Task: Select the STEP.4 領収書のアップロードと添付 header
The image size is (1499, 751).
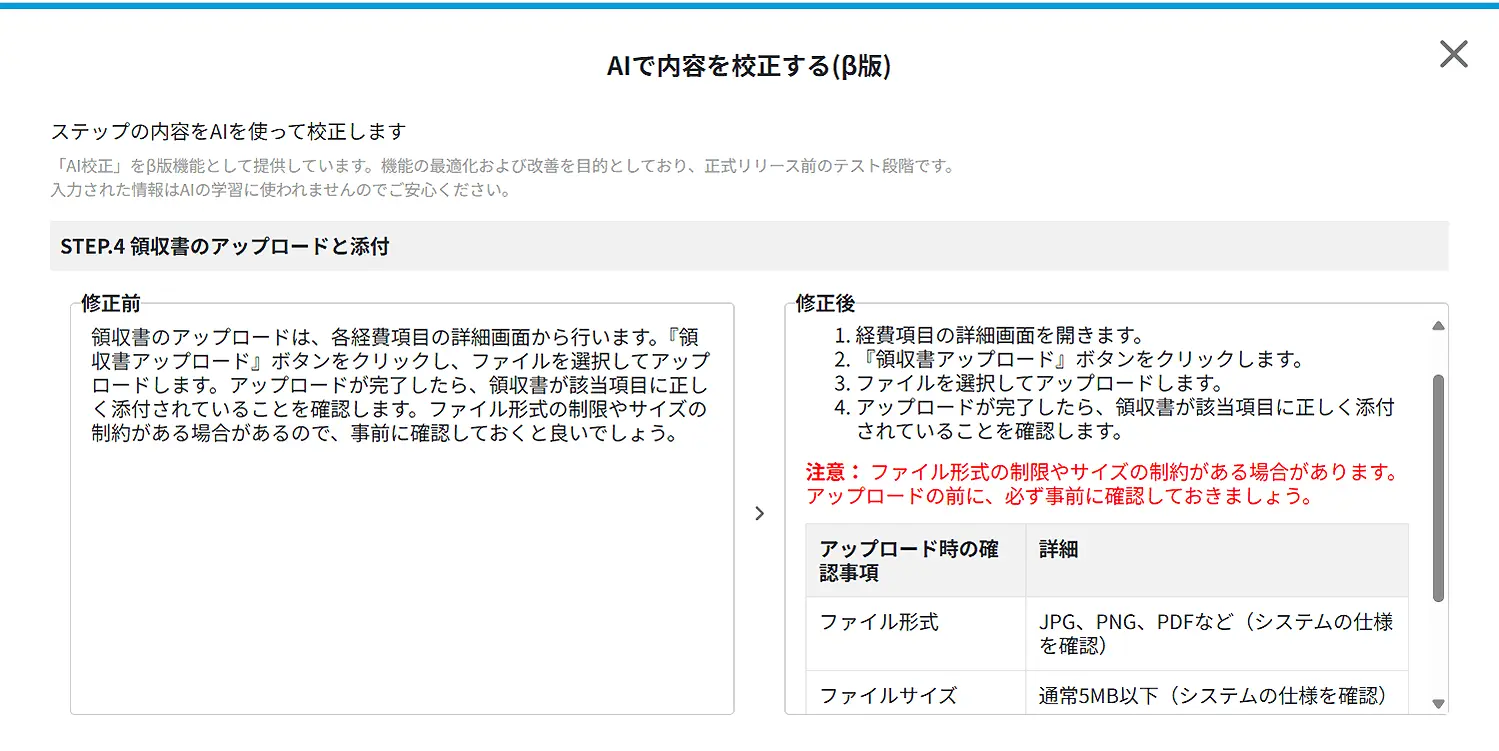Action: 225,243
